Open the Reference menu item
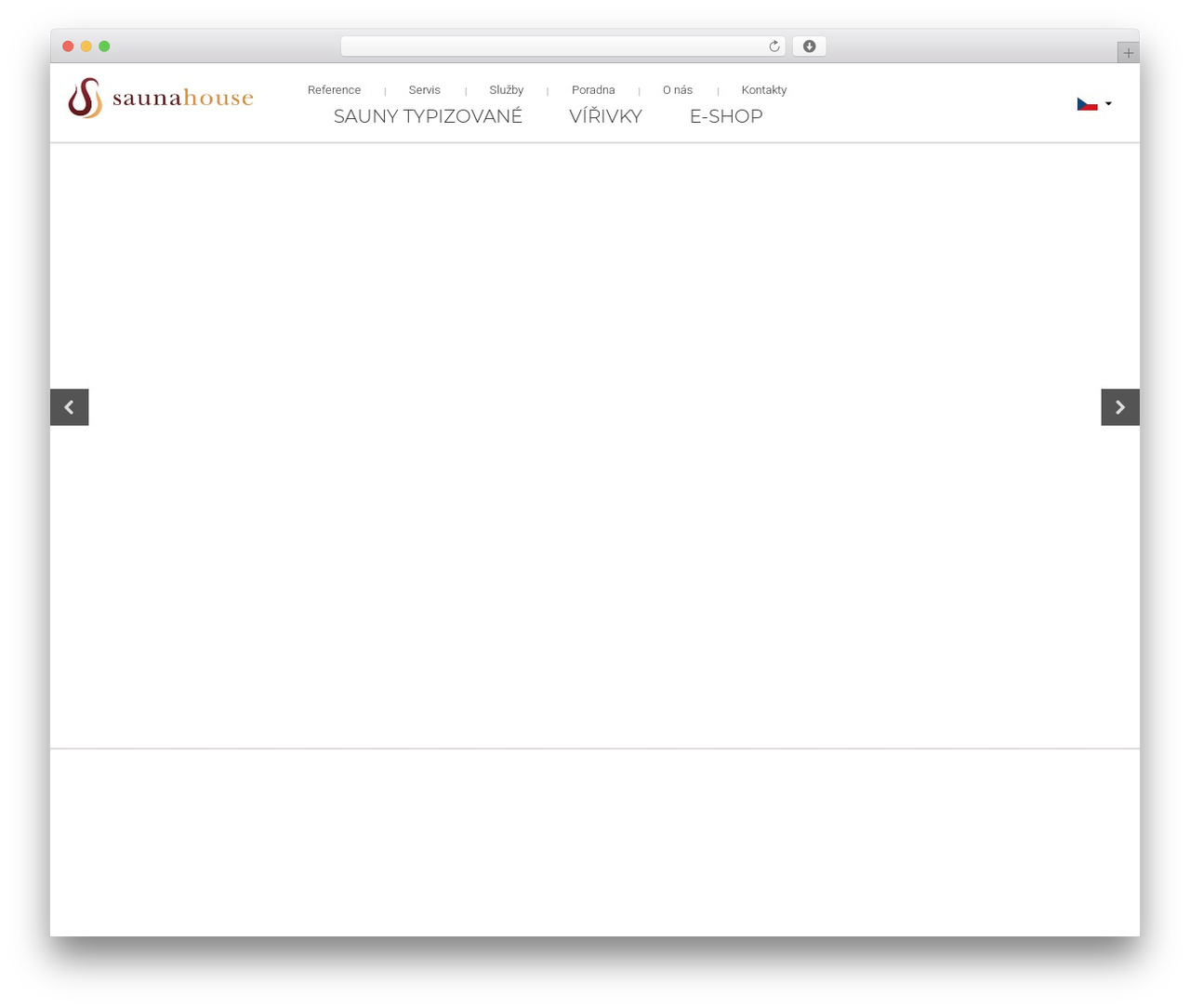This screenshot has height=1008, width=1190. pos(334,90)
